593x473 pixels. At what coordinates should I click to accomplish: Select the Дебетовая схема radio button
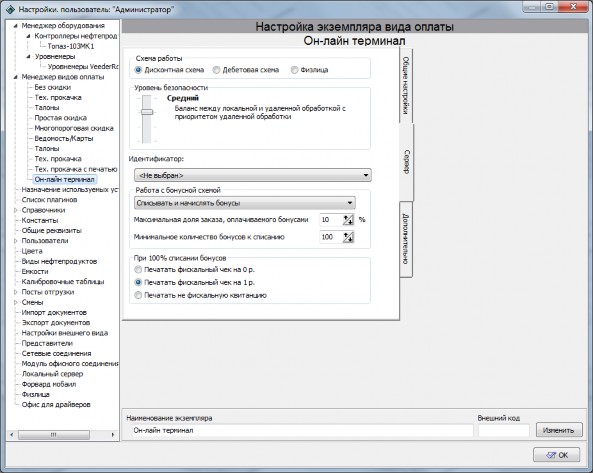[x=216, y=70]
